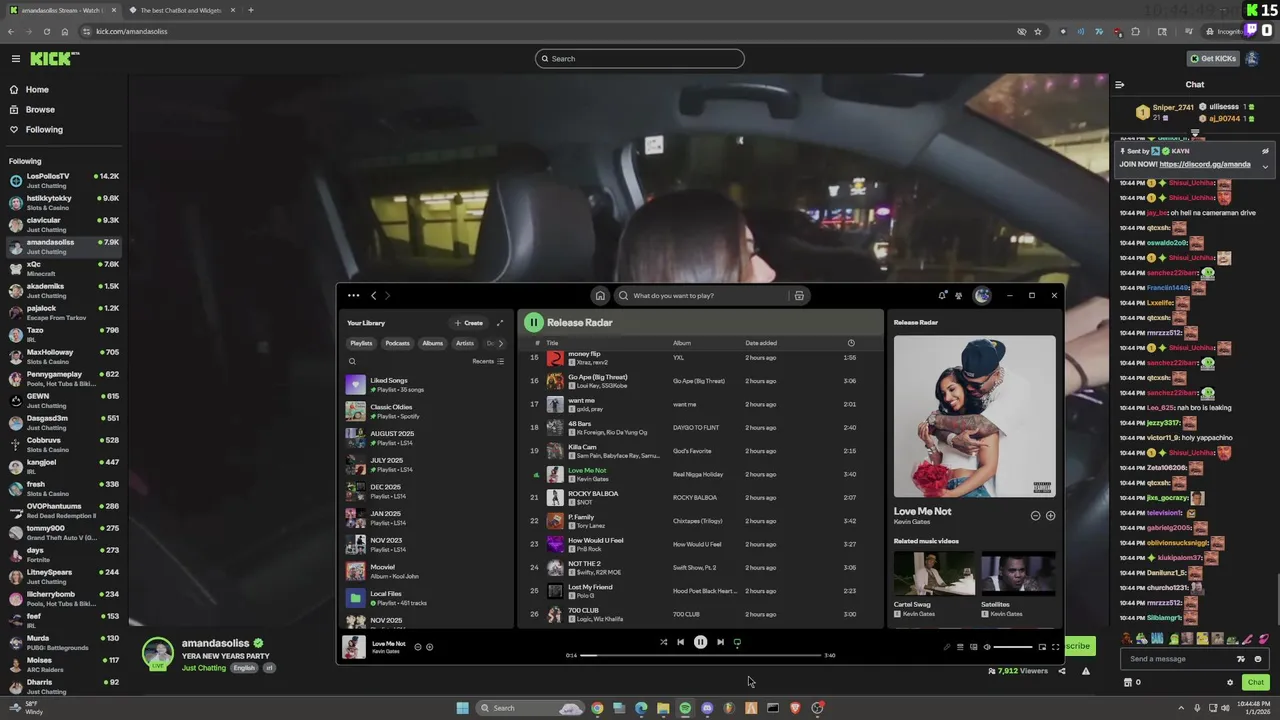Go to Kick Home
This screenshot has width=1280, height=720.
pyautogui.click(x=29, y=89)
